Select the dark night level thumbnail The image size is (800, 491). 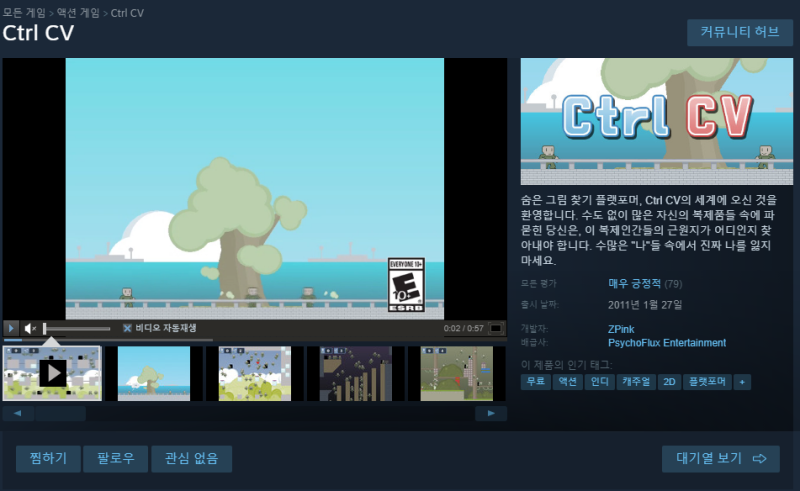click(356, 373)
